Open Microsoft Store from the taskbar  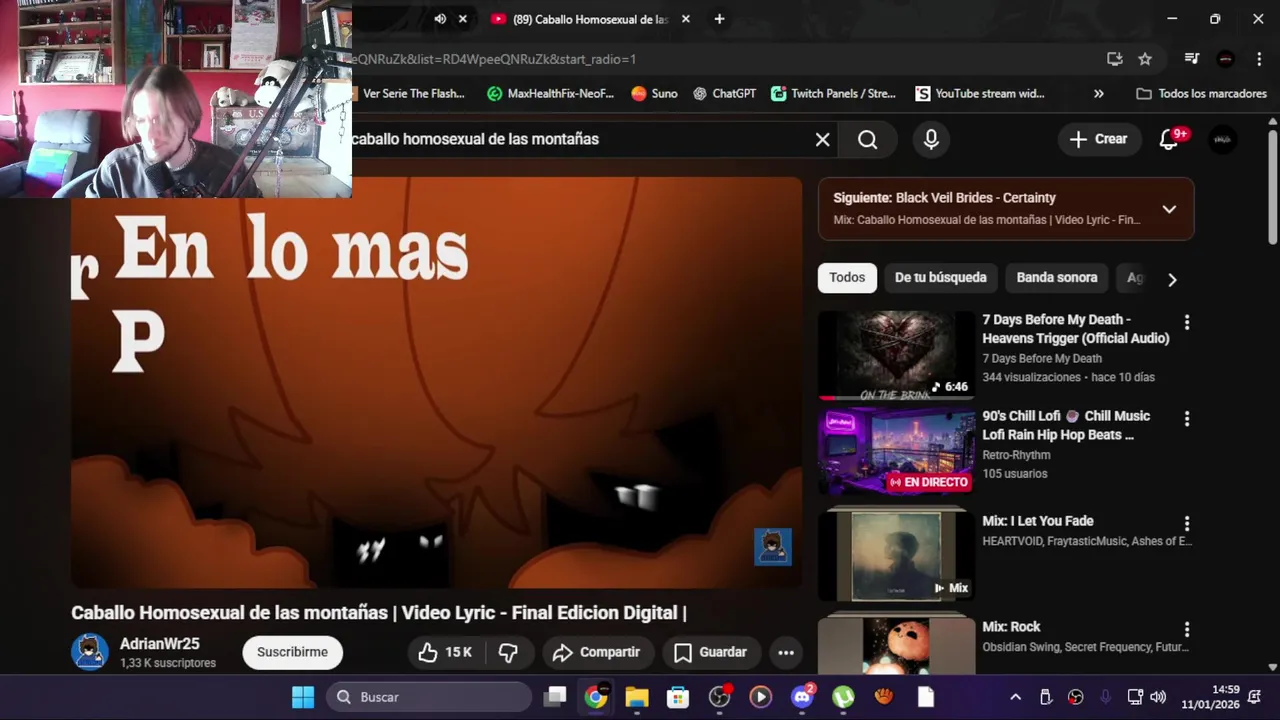click(x=678, y=697)
